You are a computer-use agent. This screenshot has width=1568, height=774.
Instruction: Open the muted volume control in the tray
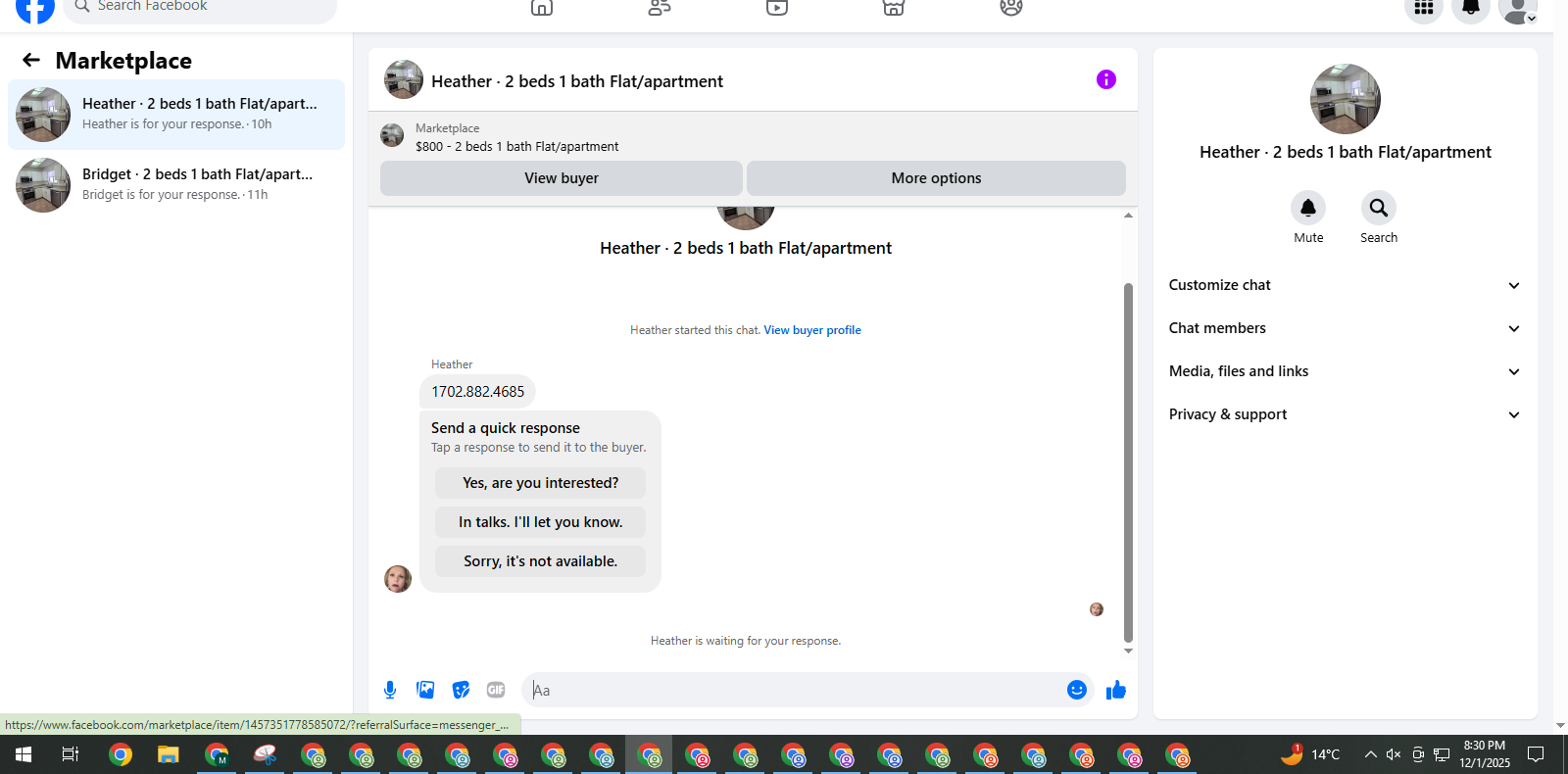pyautogui.click(x=1394, y=754)
